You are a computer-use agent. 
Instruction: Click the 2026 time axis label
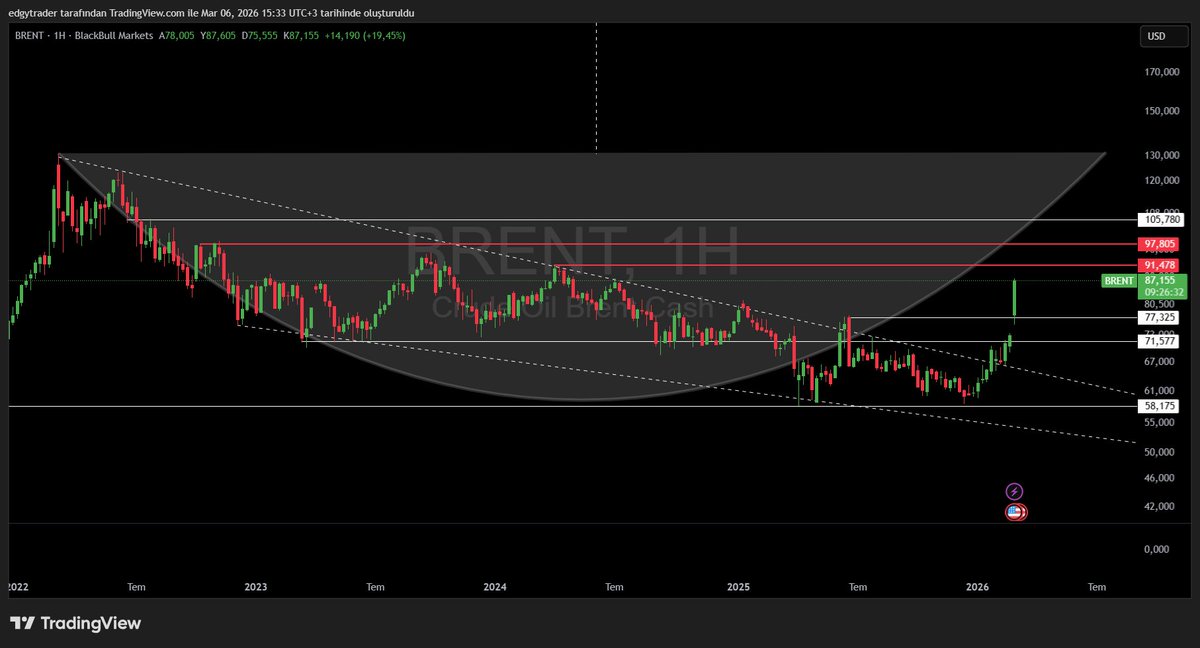(978, 587)
